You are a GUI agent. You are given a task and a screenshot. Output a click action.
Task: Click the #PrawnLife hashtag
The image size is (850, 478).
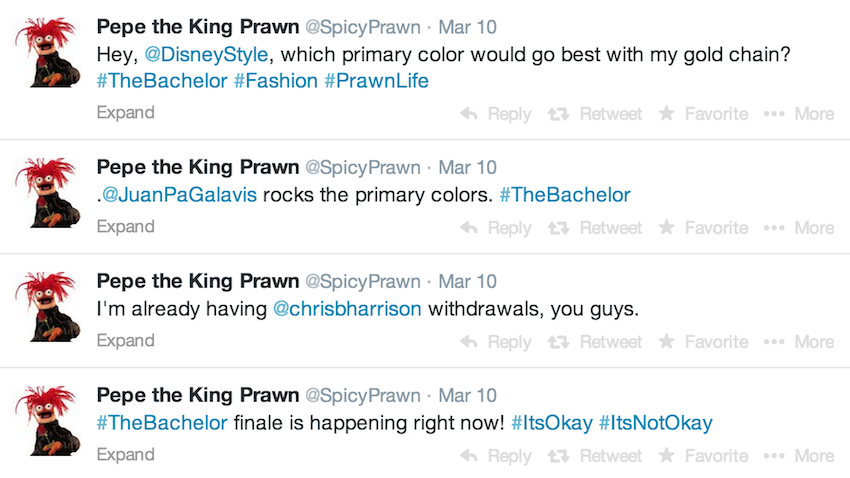(376, 81)
